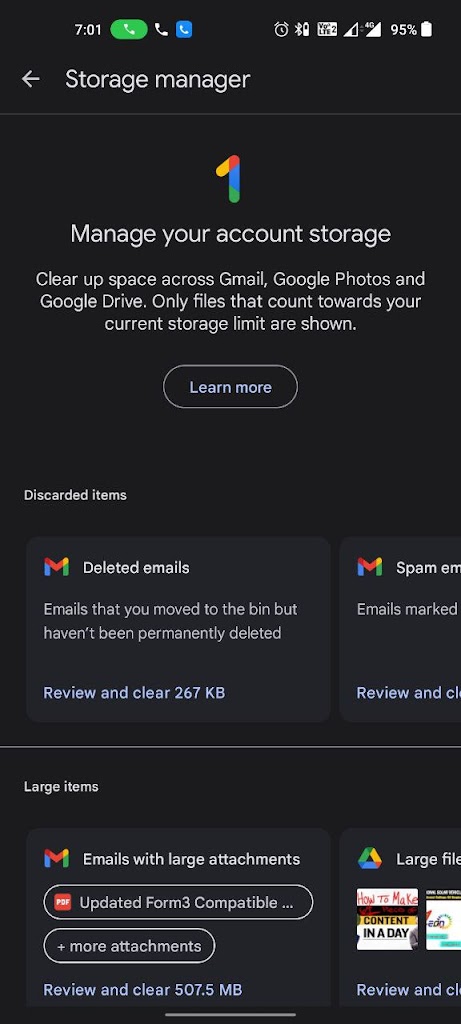This screenshot has height=1024, width=461.
Task: Tap the Google One logo
Action: click(x=230, y=179)
